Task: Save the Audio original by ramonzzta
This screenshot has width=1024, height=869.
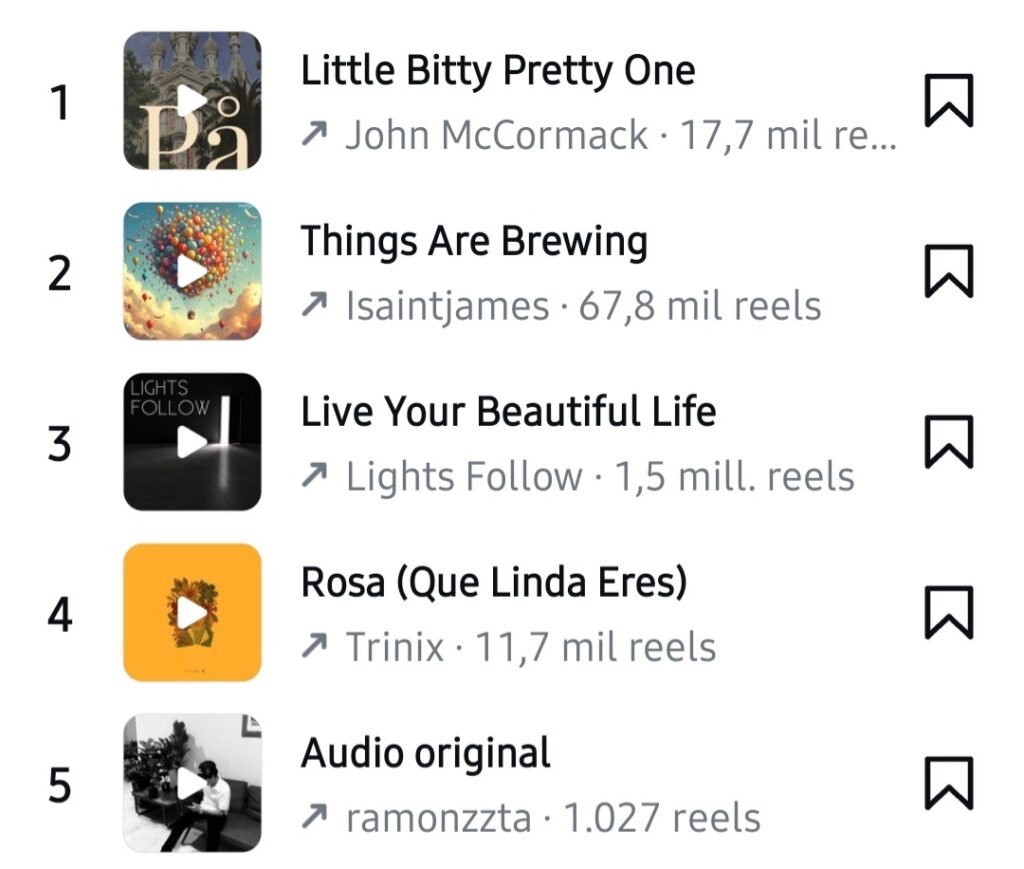Action: point(948,783)
